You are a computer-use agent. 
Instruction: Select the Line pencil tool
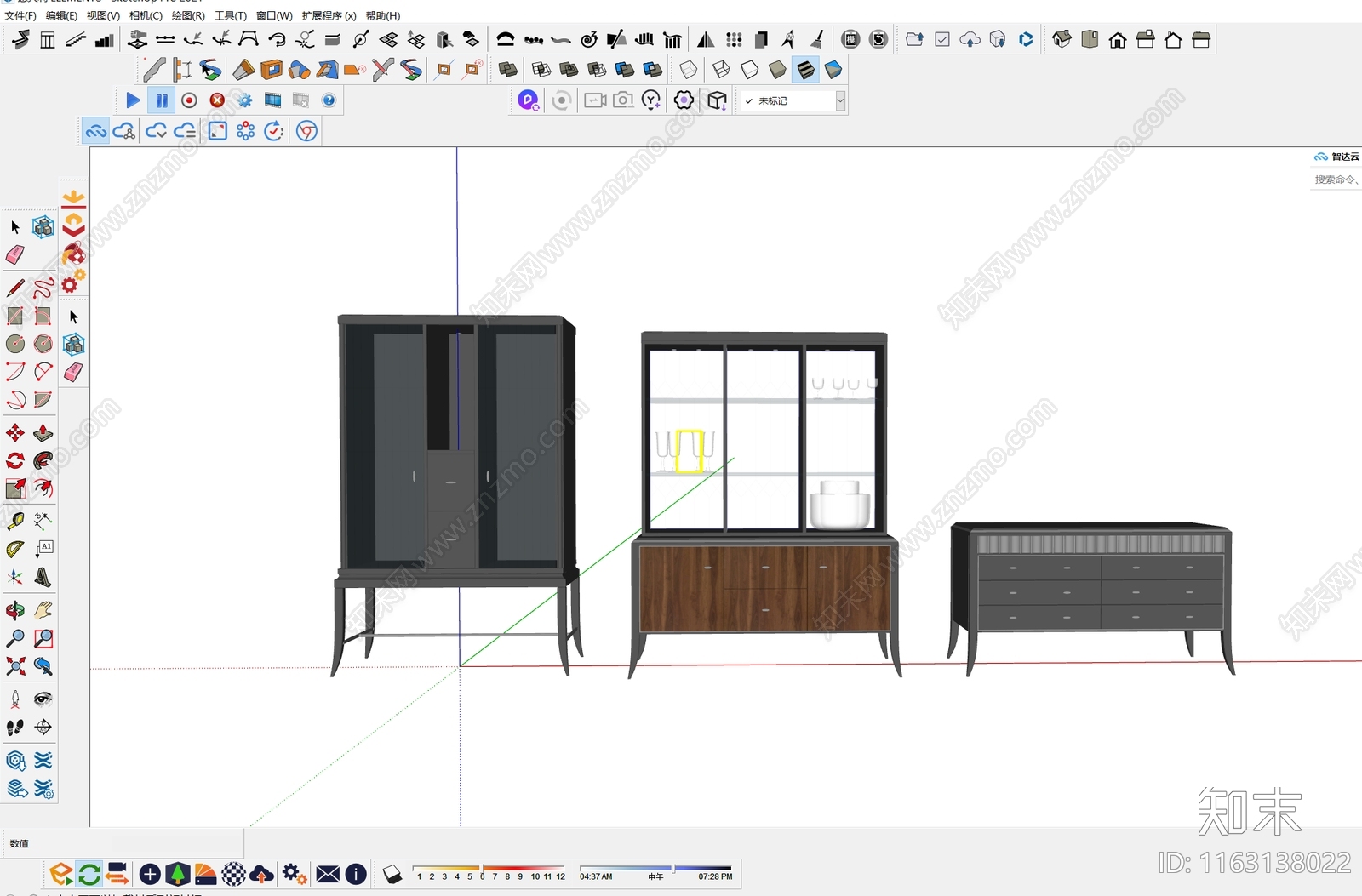14,288
